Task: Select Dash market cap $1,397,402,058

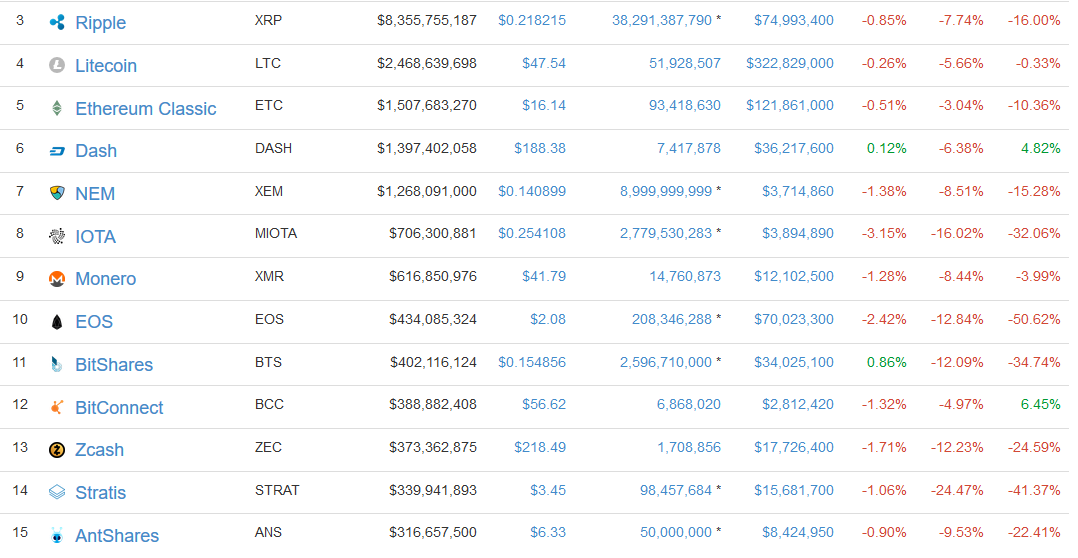Action: 427,148
